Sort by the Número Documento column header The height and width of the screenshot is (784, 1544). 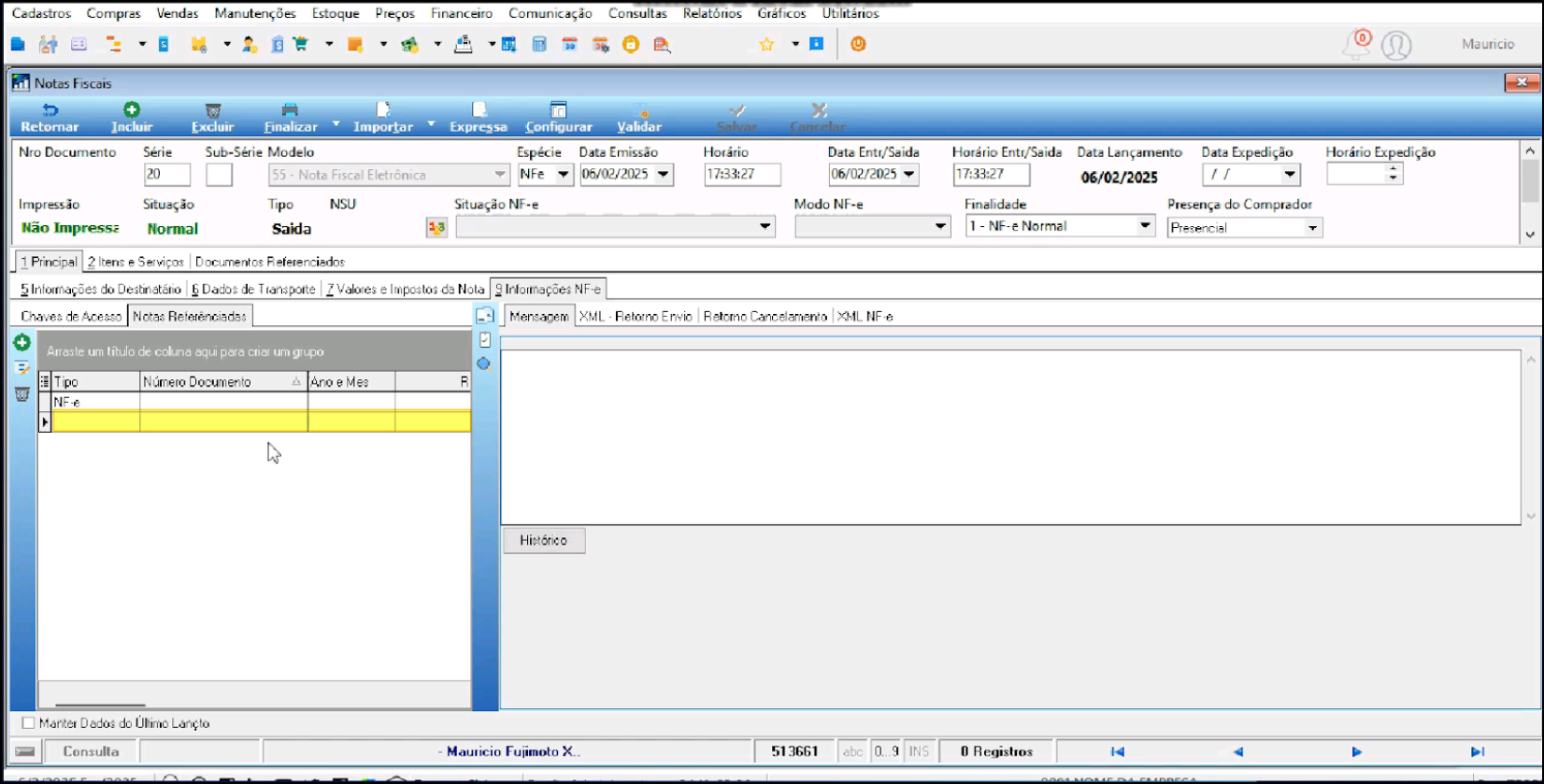point(223,381)
